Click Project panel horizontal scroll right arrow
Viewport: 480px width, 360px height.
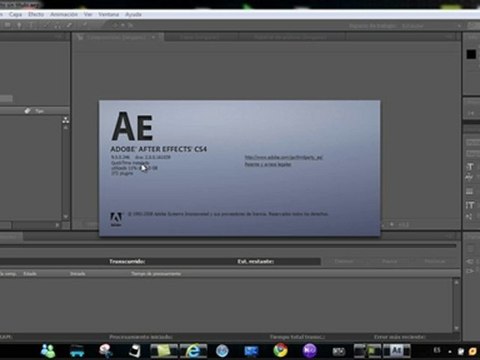click(x=57, y=225)
